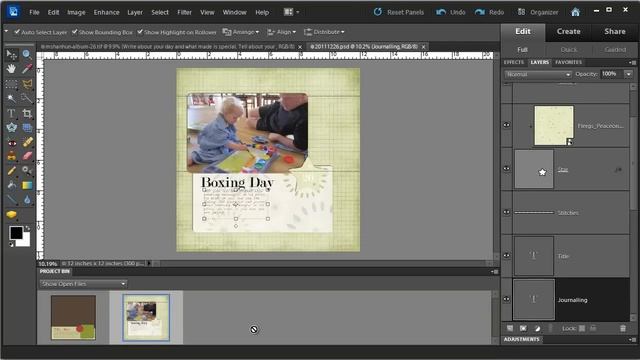Click the Delete Layer trash icon
640x360 pixels.
(x=623, y=328)
